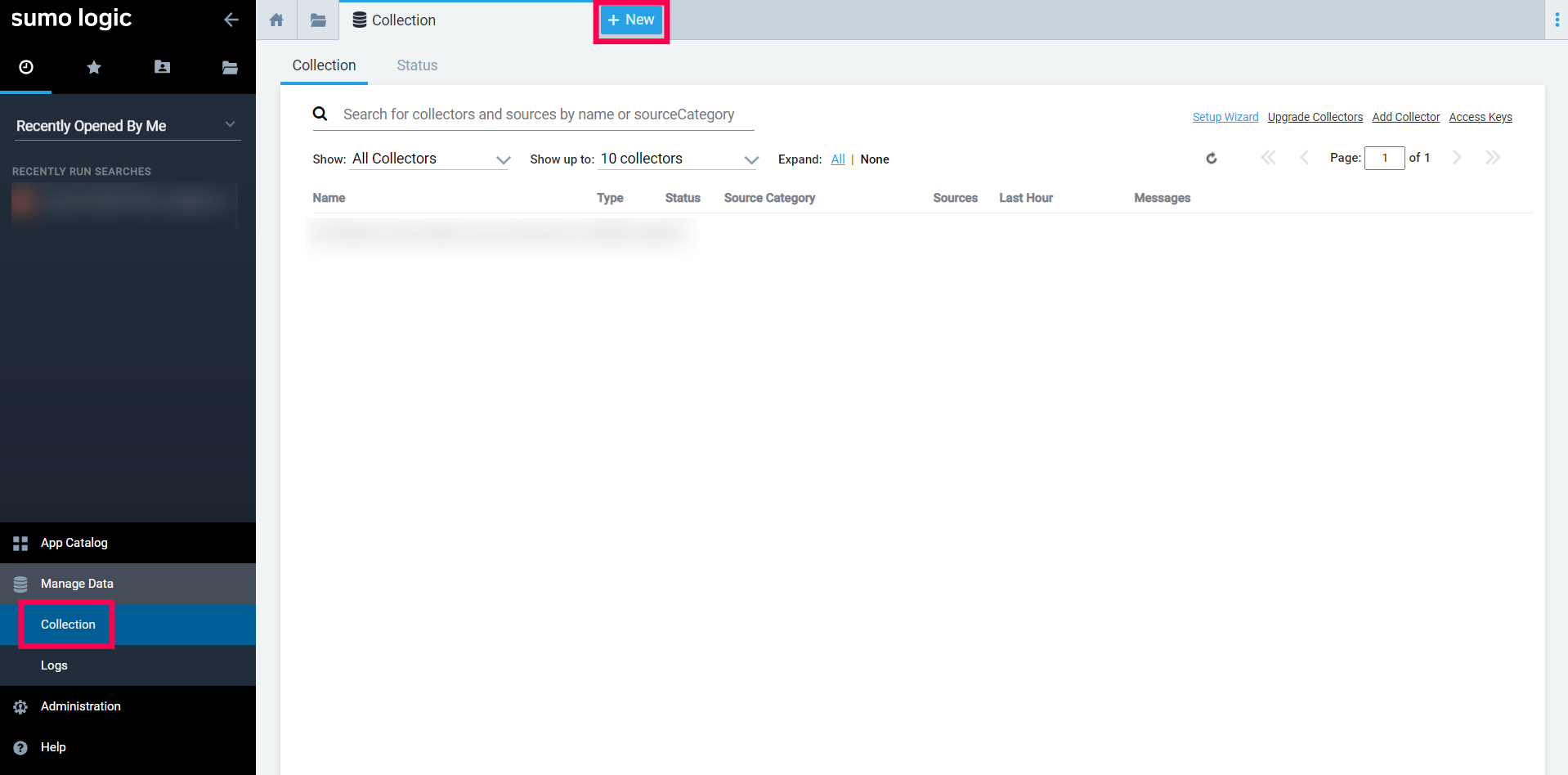Open the Favorites star tab in sidebar
This screenshot has width=1568, height=775.
tap(94, 67)
